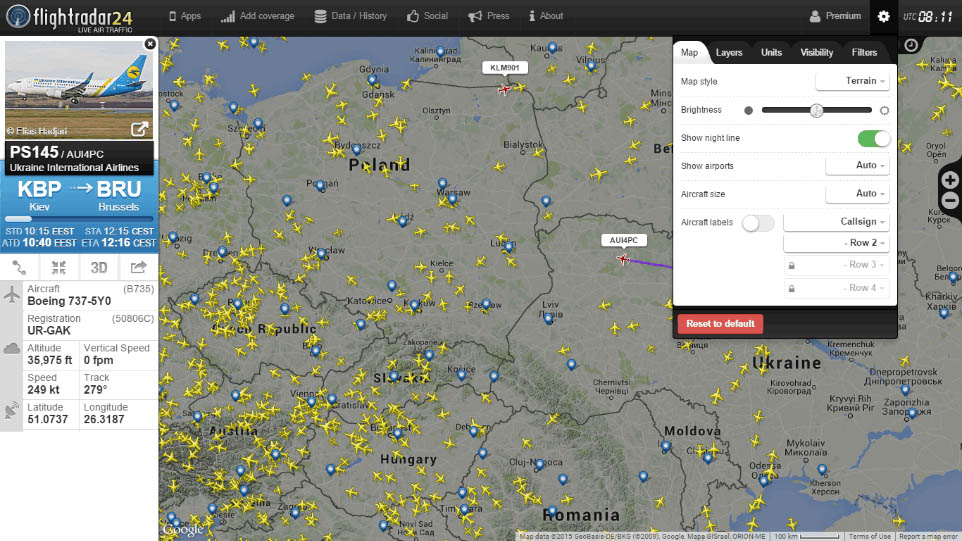Open the Show airports Auto dropdown
Screen dimensions: 962x541
point(857,166)
